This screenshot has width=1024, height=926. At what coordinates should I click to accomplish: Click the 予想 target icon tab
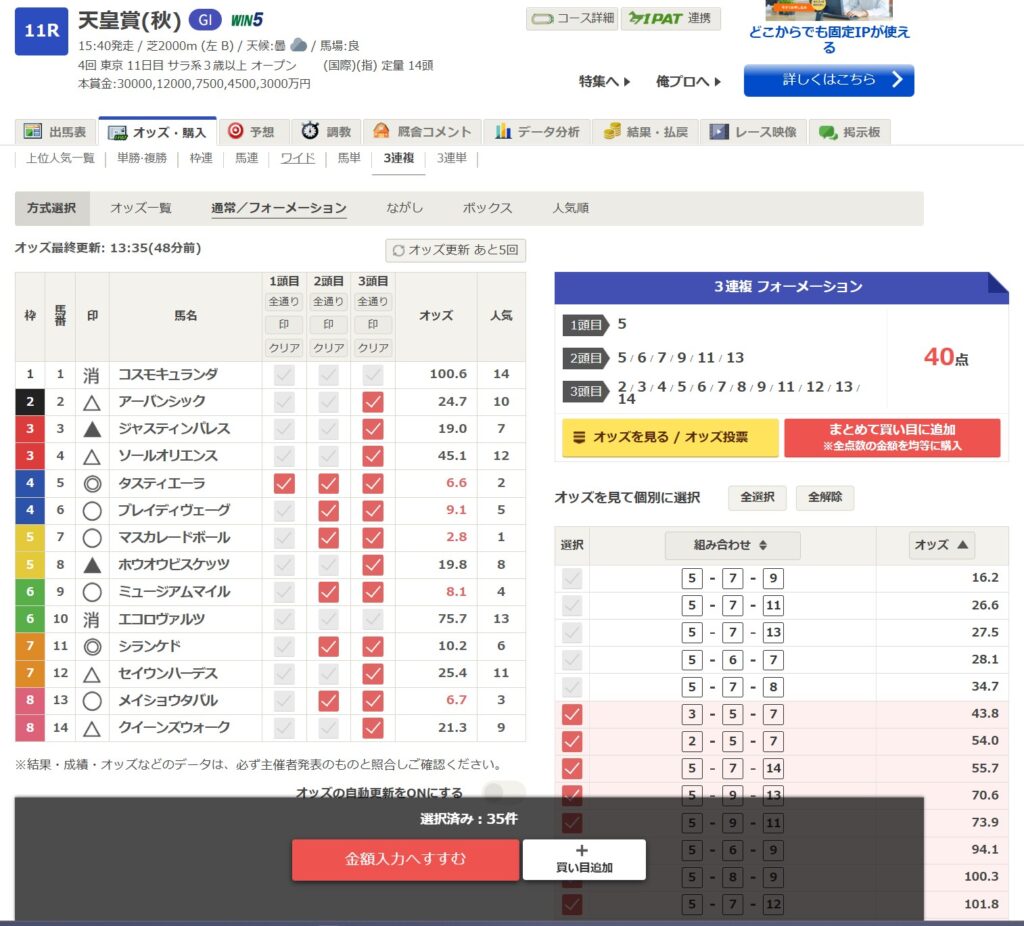pos(236,132)
